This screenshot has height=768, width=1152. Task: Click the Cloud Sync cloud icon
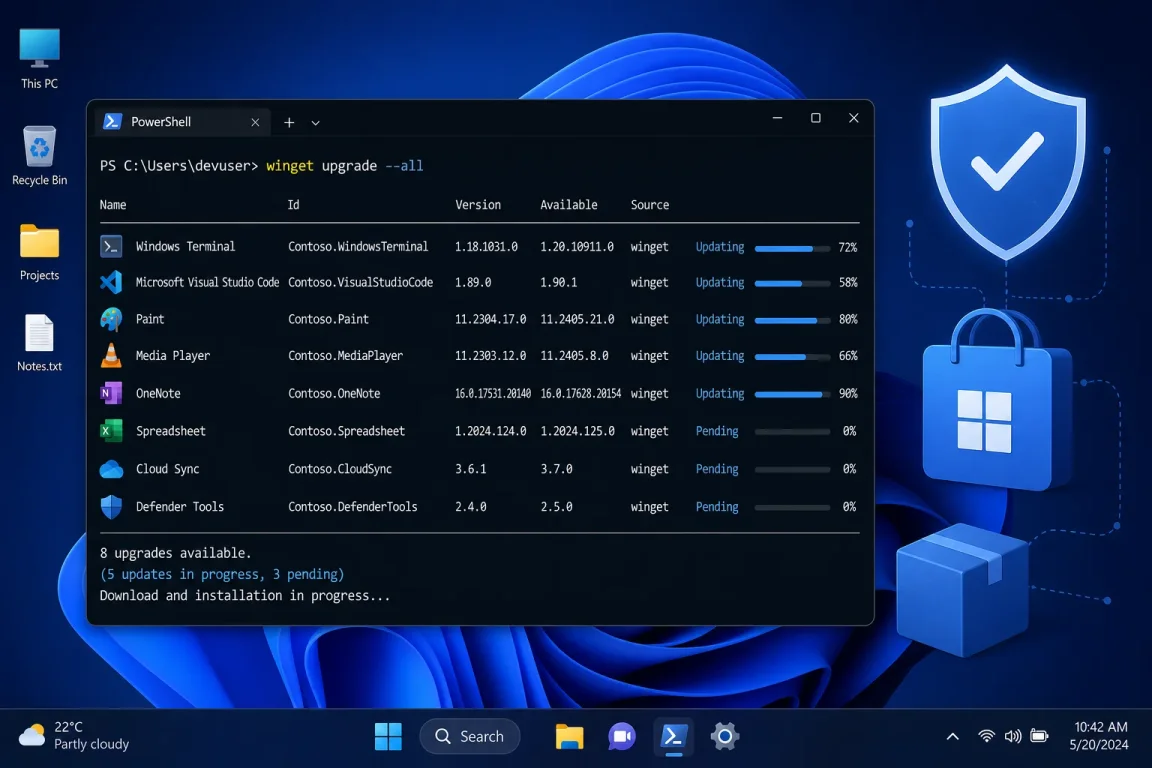coord(111,469)
